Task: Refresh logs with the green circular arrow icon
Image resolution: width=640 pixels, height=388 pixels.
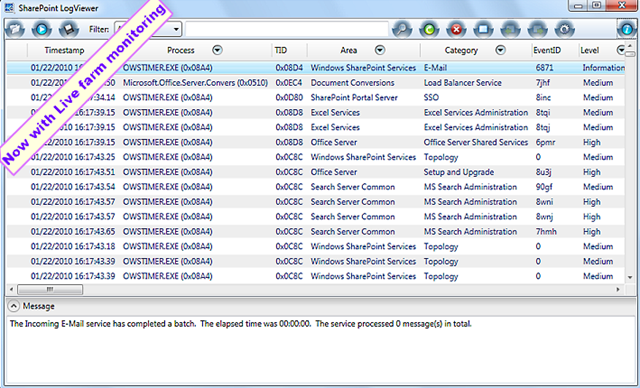Action: coord(429,29)
